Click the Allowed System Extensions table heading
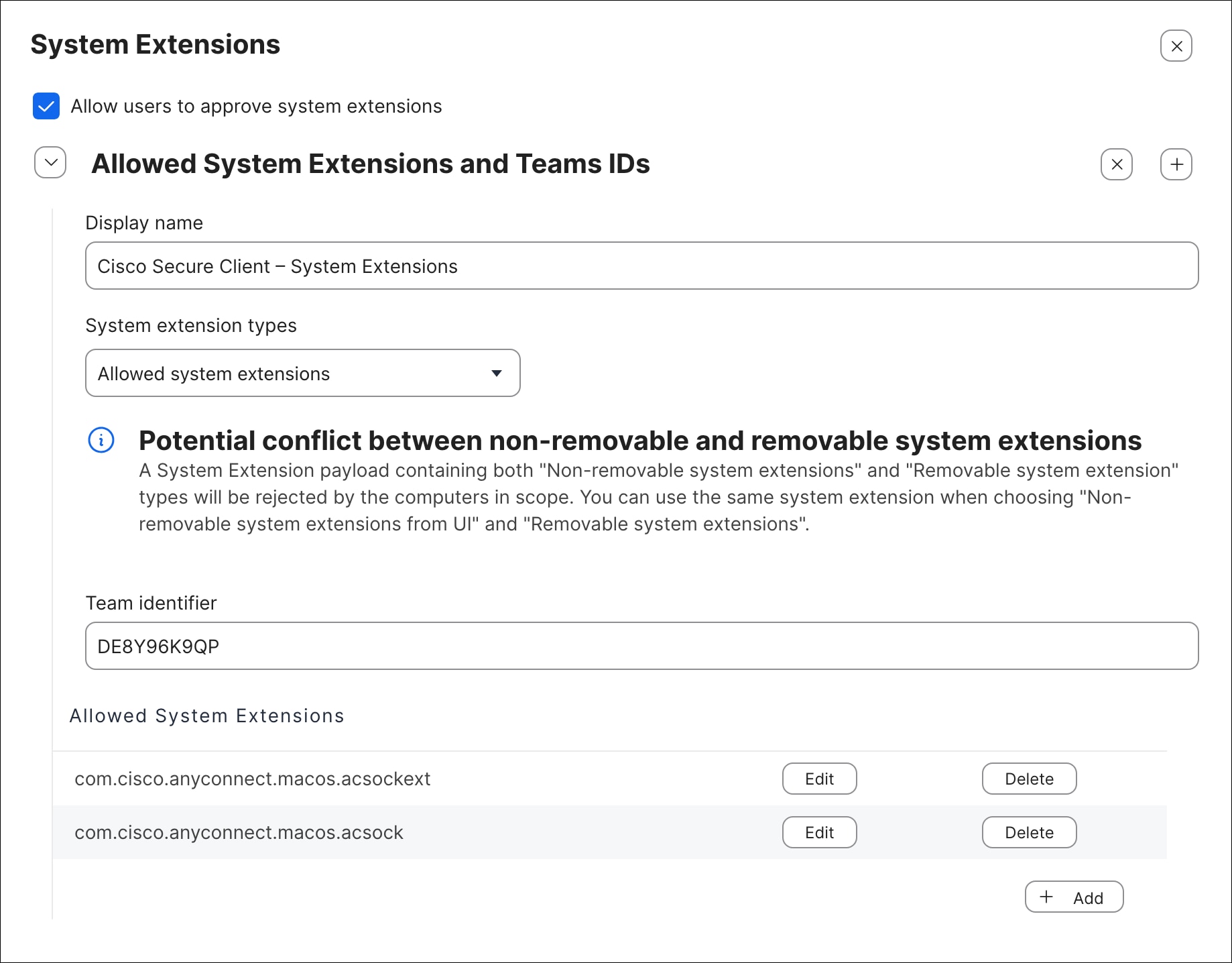Screen dimensions: 1232x963 206,716
